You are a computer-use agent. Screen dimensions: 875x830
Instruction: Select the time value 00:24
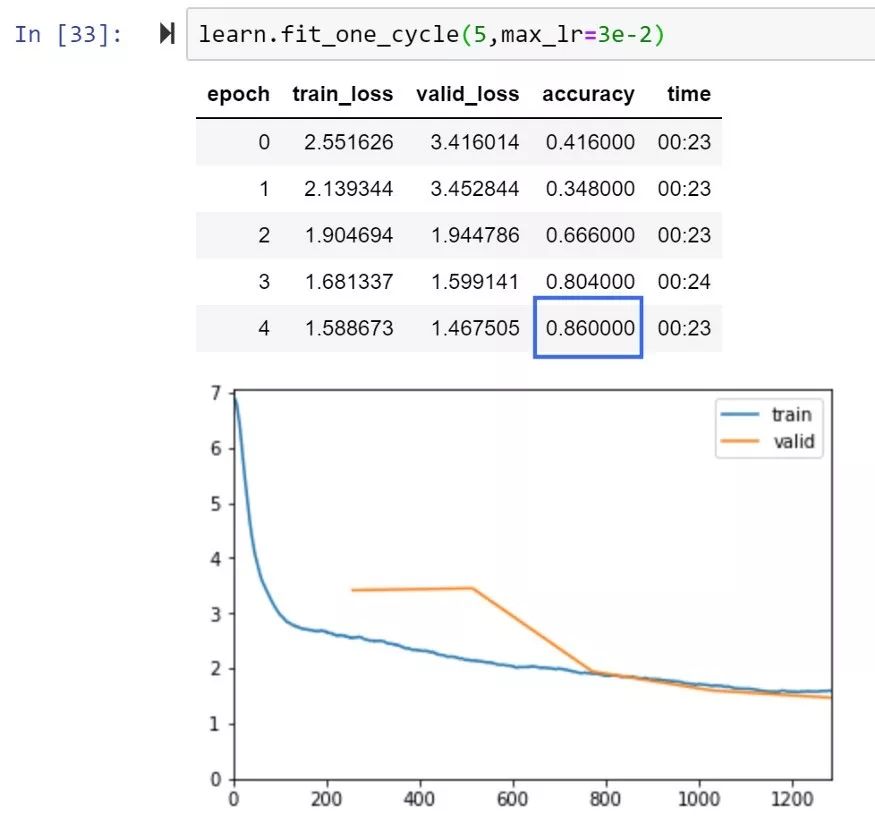coord(684,281)
